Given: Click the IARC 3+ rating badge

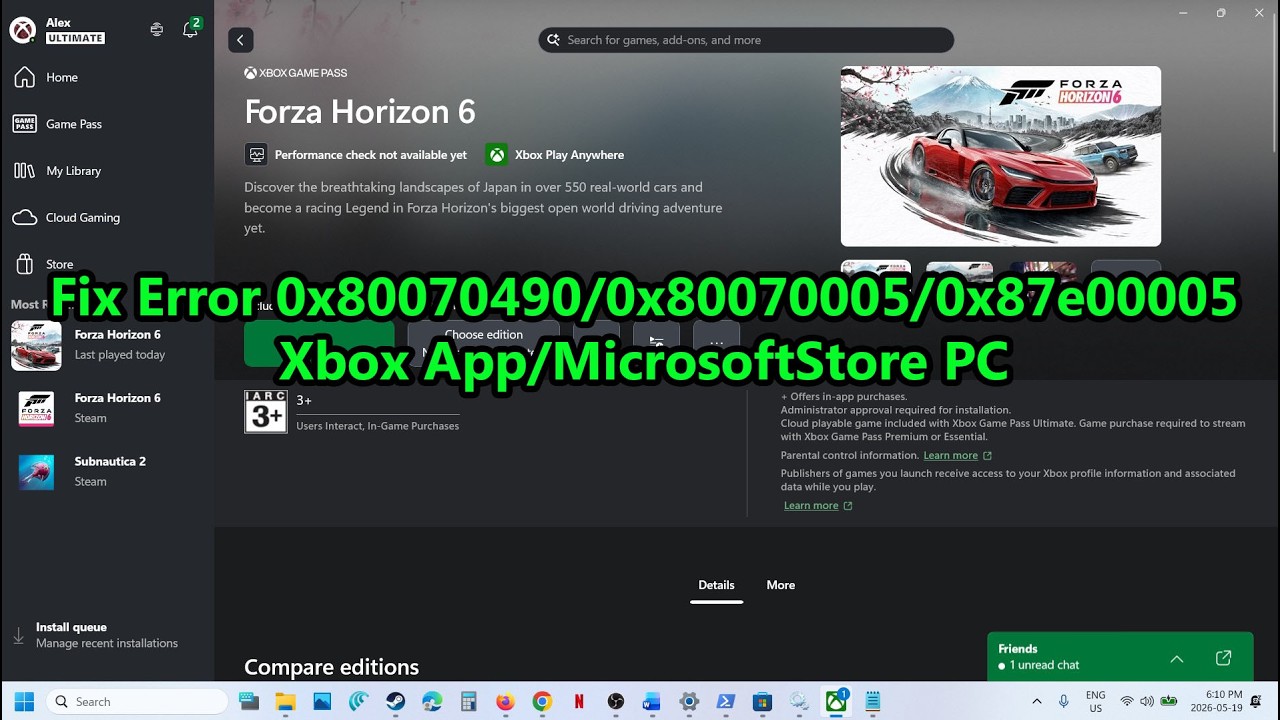Looking at the screenshot, I should click(x=266, y=411).
